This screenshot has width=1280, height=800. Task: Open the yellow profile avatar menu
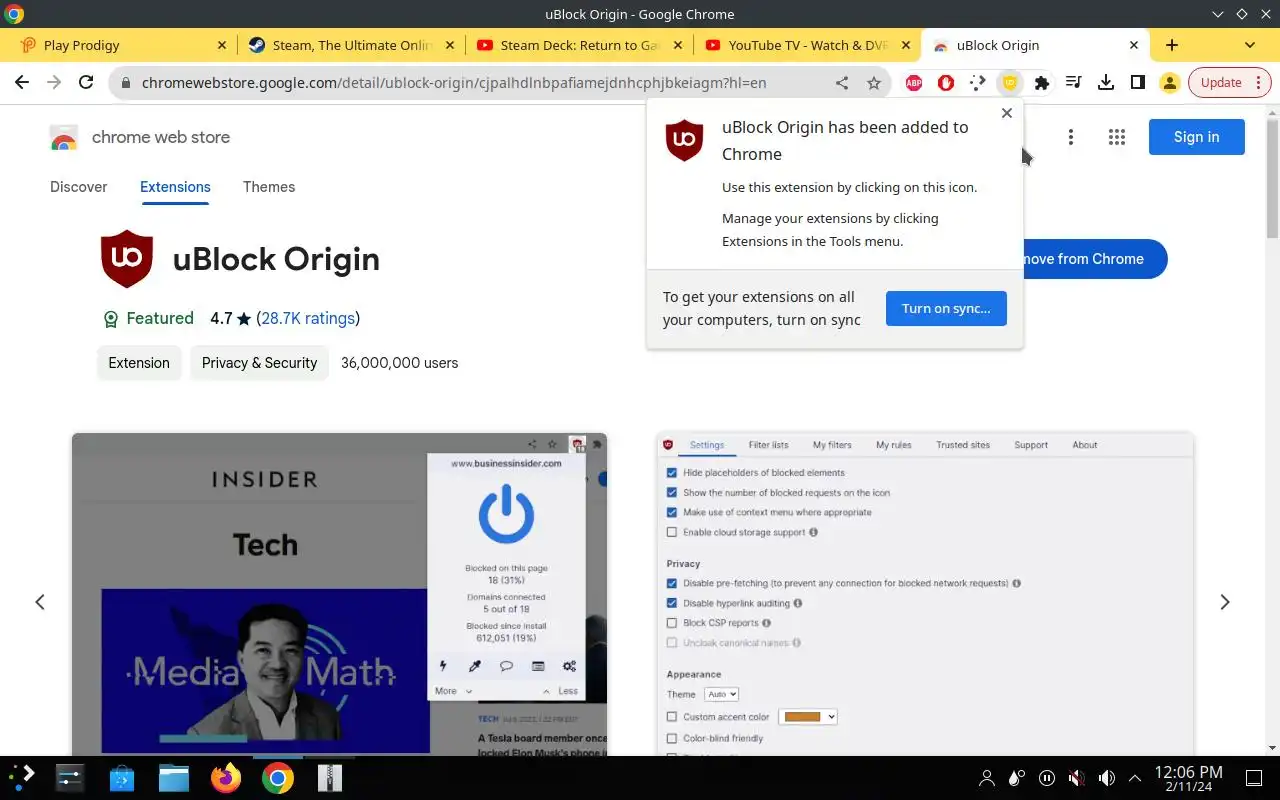click(1170, 83)
